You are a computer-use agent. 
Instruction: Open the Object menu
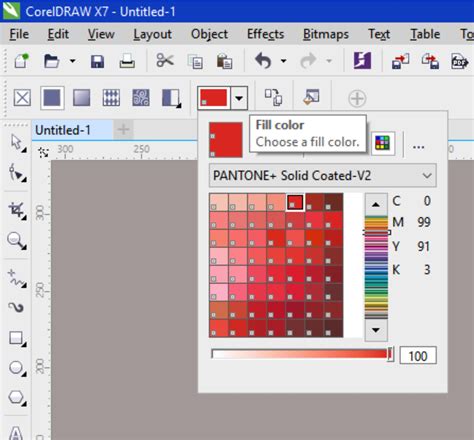[x=209, y=34]
